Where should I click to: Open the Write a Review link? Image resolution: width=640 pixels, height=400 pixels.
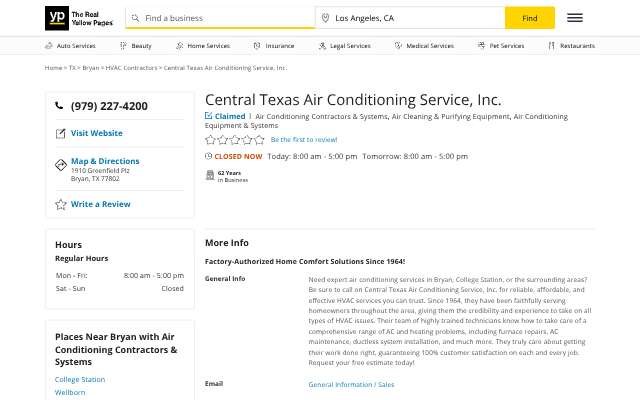[x=100, y=204]
